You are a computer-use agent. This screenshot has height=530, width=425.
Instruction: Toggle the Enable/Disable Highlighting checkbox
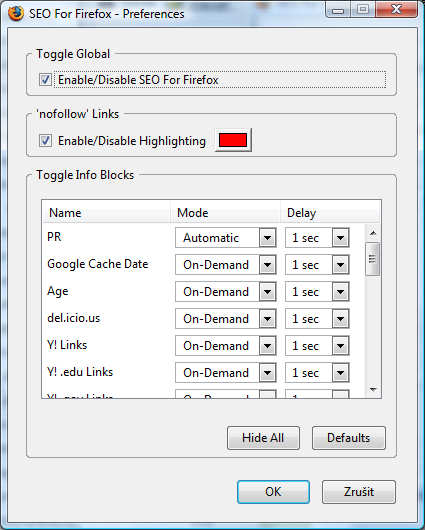coord(45,141)
